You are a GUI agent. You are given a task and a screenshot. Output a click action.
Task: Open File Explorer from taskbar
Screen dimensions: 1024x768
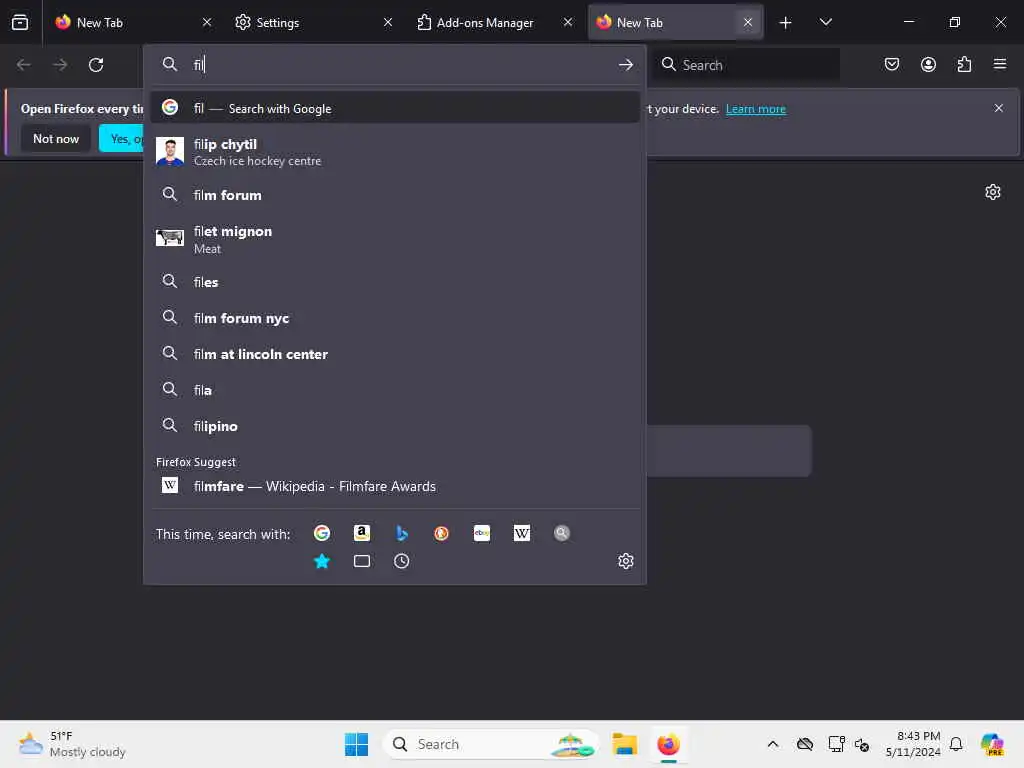tap(624, 744)
